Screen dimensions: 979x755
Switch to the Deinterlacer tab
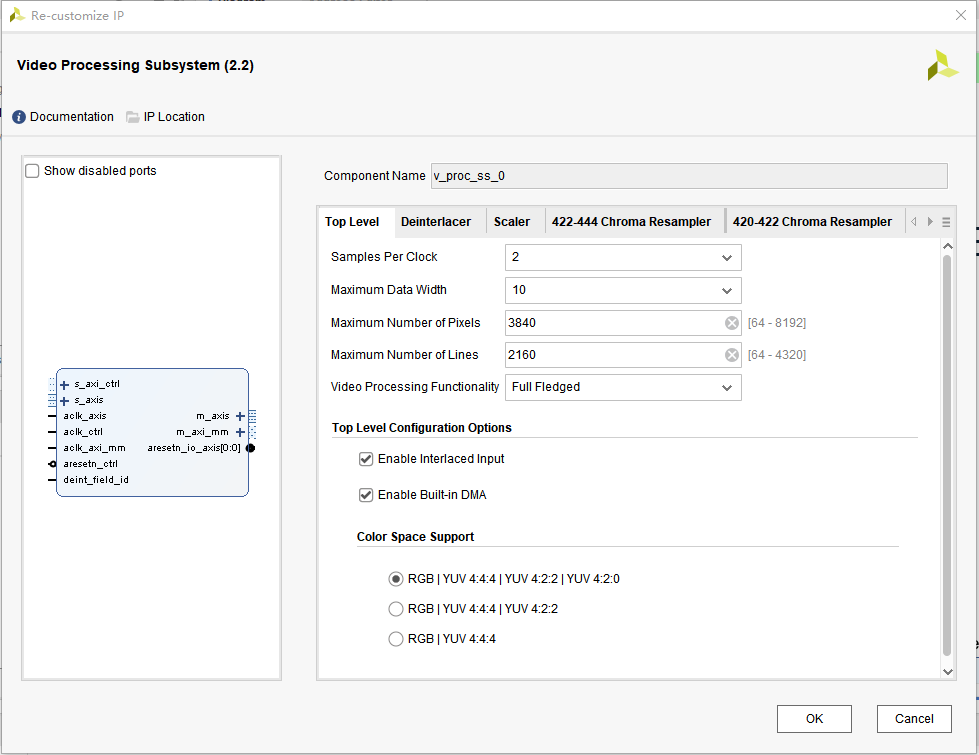(x=435, y=222)
